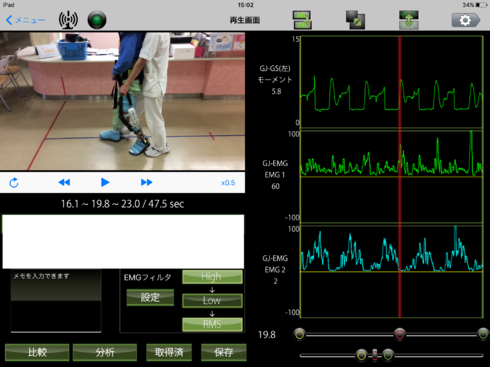Play the recorded video

coord(105,182)
